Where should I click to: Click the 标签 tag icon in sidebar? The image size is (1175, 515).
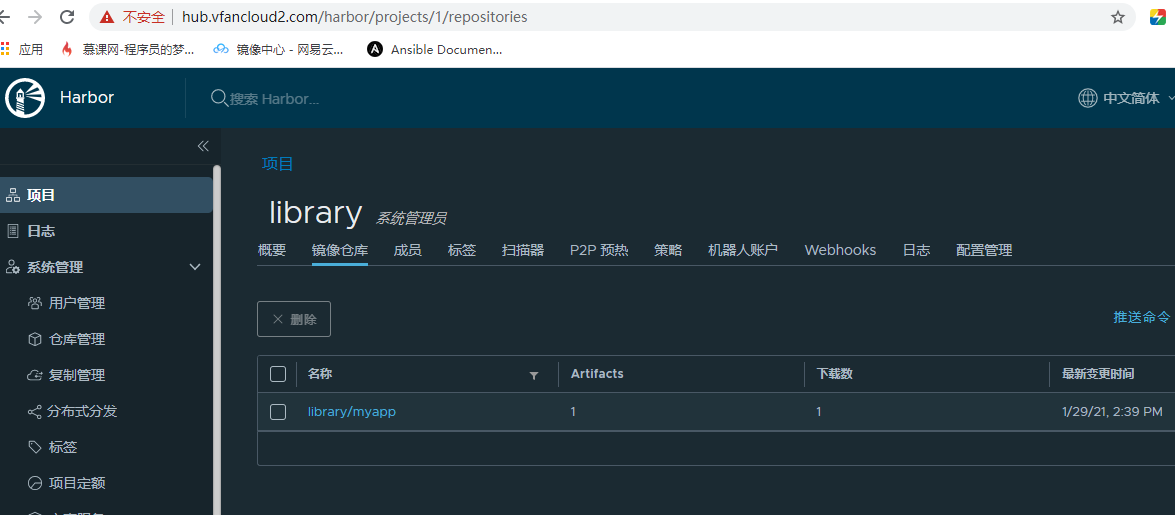pos(34,448)
